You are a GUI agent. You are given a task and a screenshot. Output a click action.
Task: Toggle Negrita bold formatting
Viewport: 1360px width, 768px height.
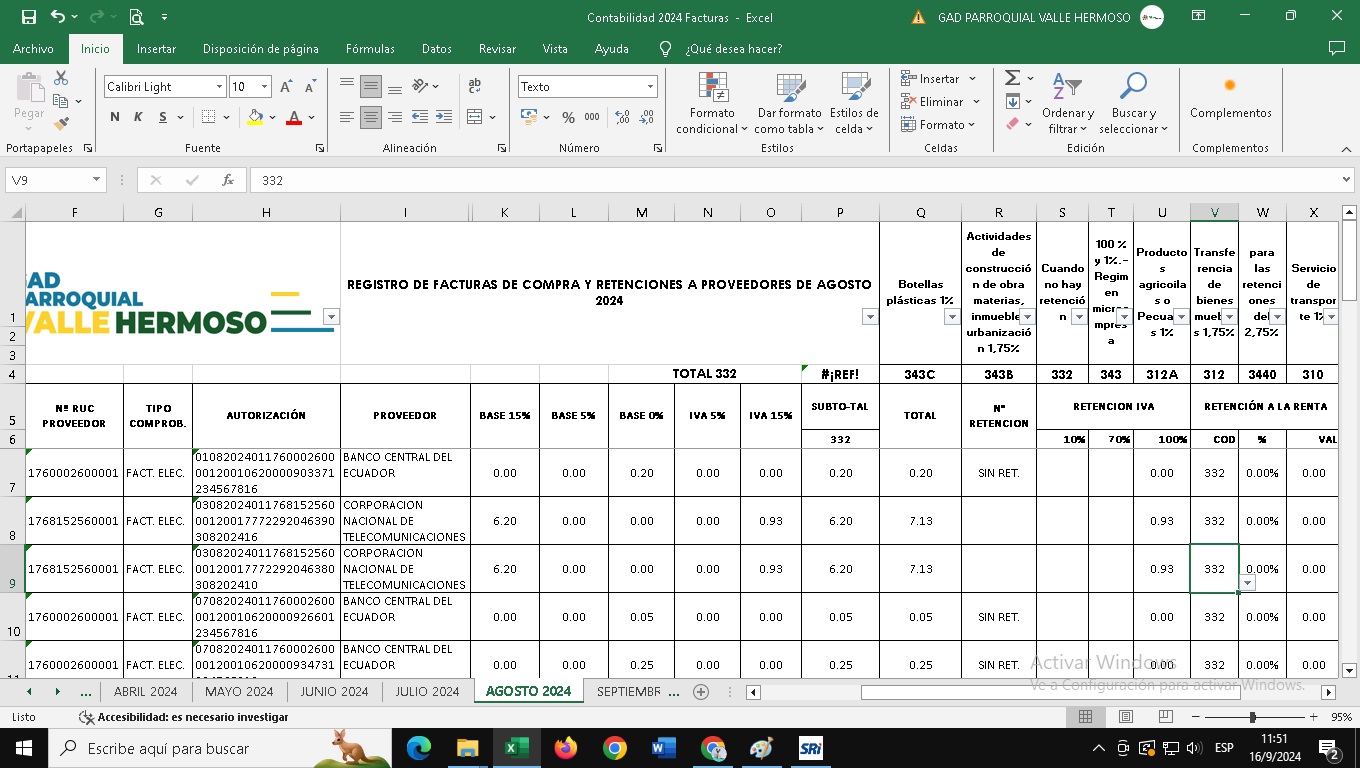[114, 118]
